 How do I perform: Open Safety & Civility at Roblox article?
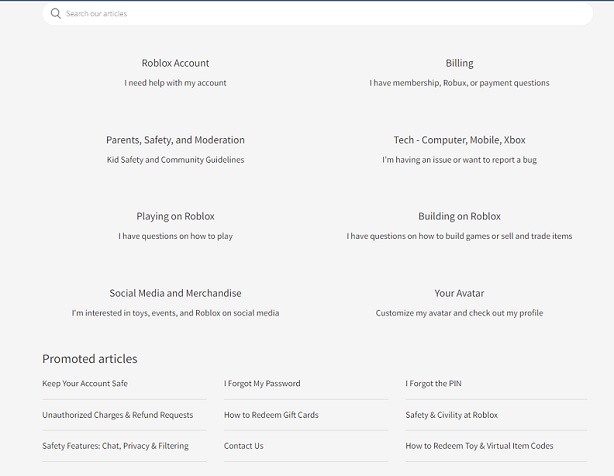[451, 415]
